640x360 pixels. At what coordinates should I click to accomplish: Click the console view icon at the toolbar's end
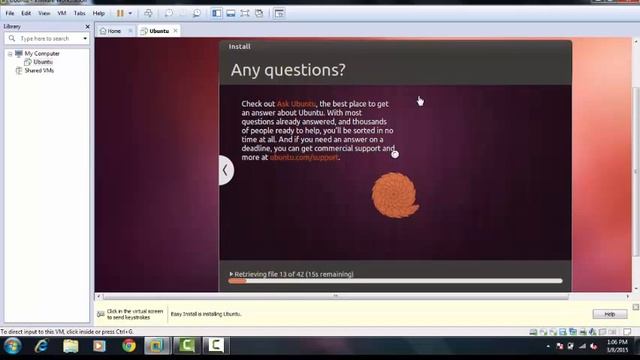pyautogui.click(x=280, y=13)
